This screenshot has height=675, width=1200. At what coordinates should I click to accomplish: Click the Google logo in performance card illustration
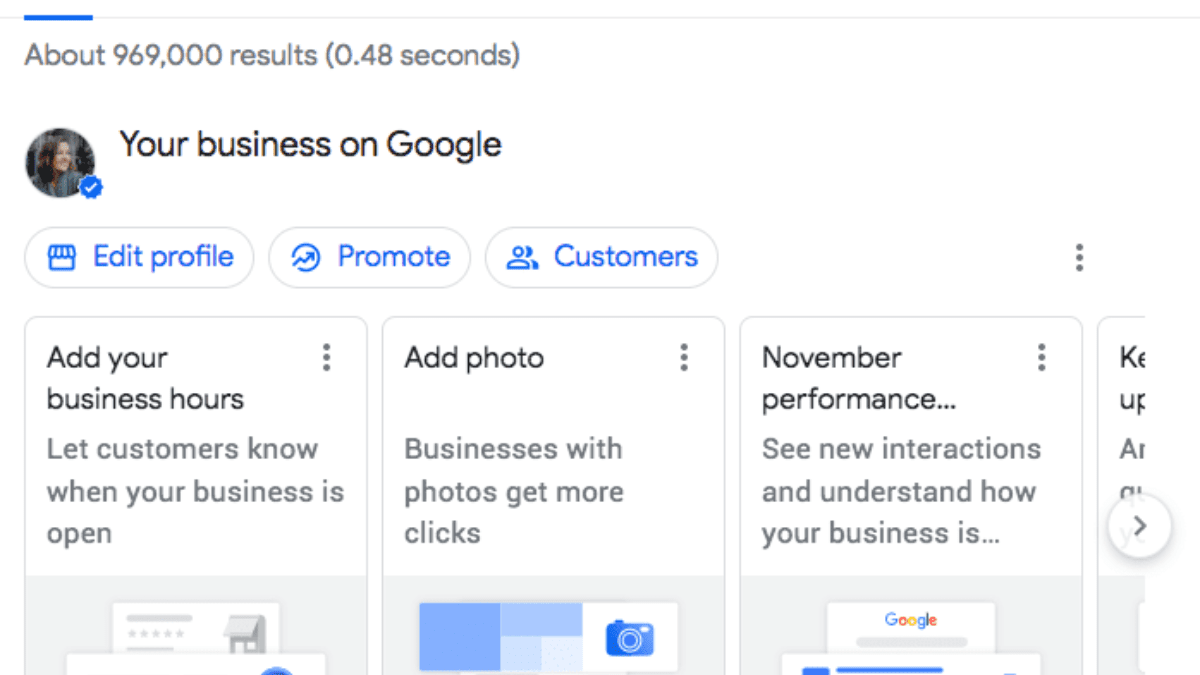click(910, 620)
